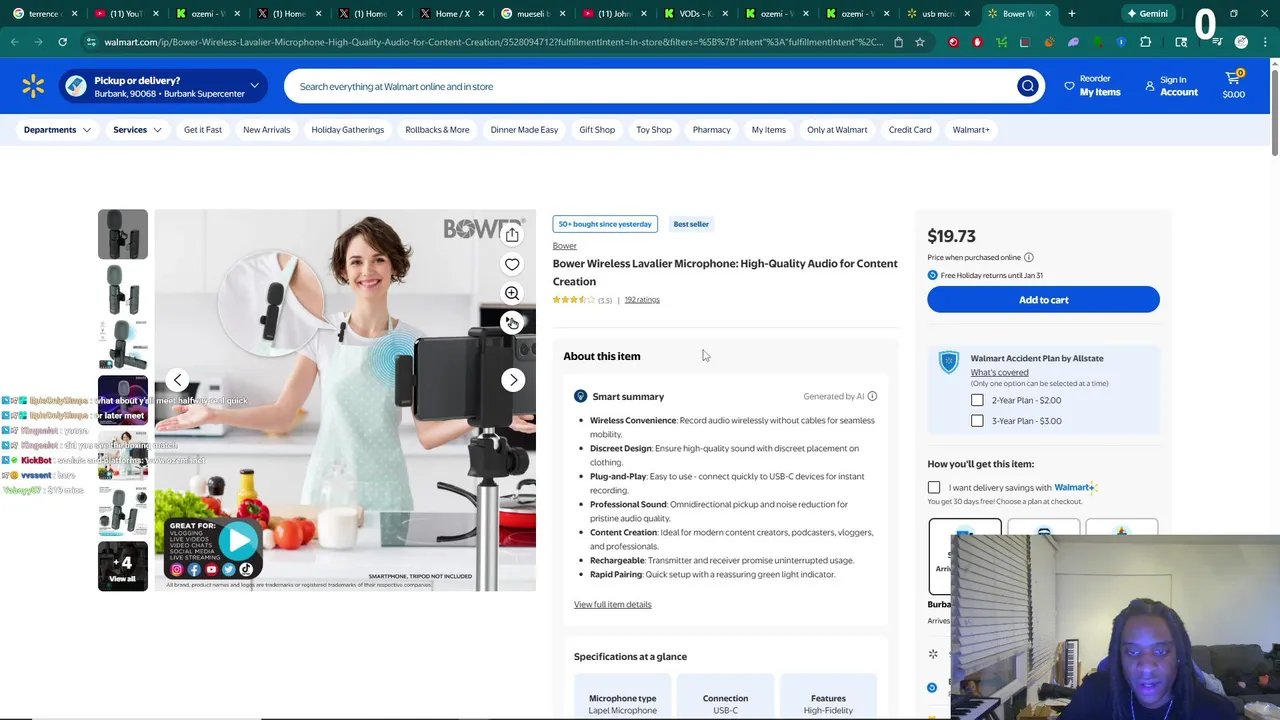The width and height of the screenshot is (1280, 720).
Task: Go back in browser history
Action: coord(14,42)
